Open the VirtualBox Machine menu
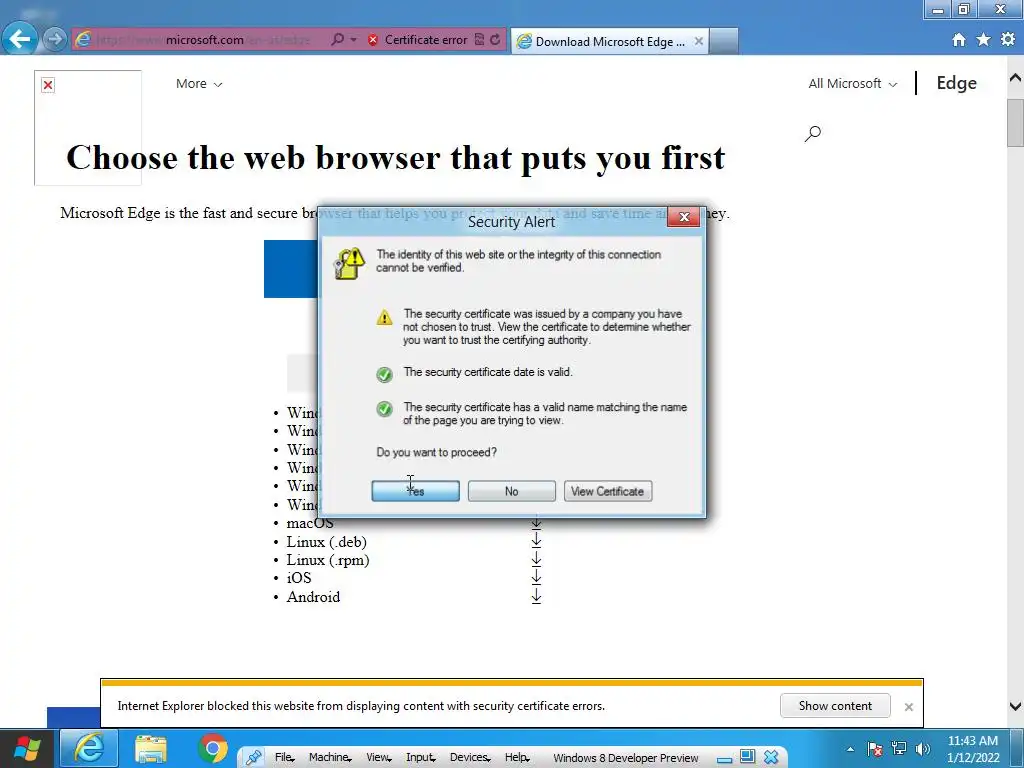The image size is (1024, 768). [x=329, y=757]
